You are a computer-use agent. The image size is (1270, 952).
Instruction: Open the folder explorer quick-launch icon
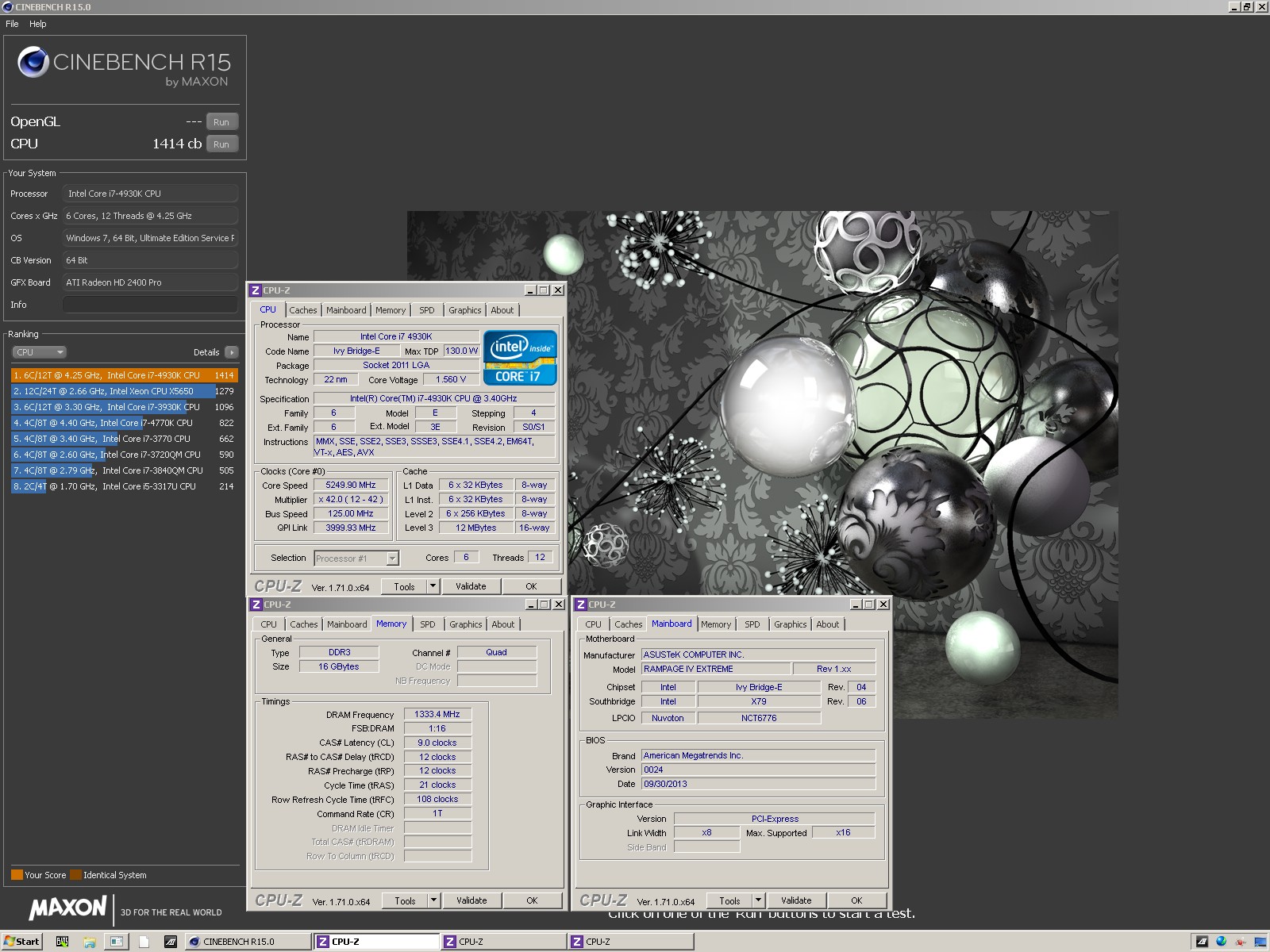89,942
